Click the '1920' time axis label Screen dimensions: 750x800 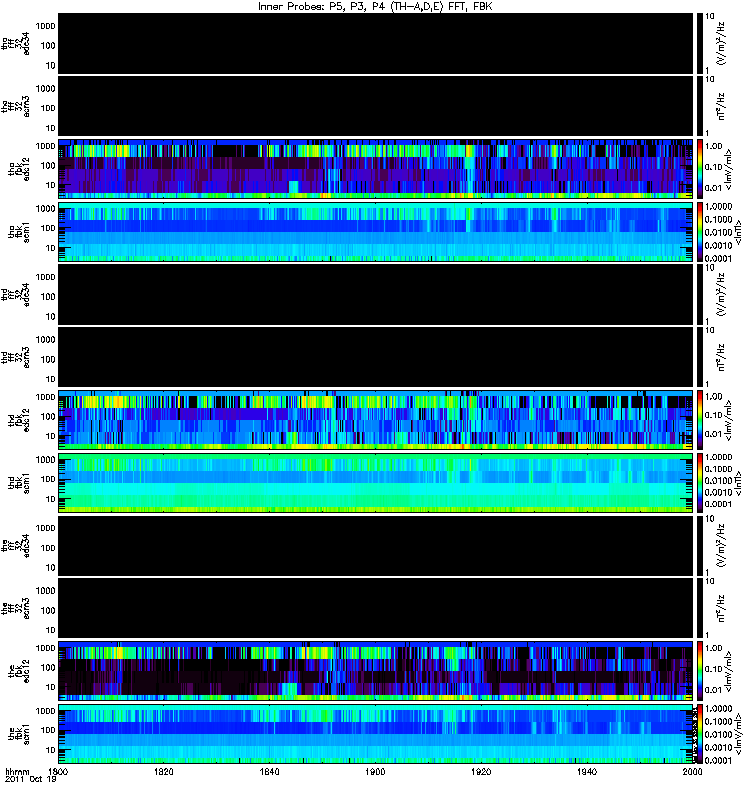481,771
